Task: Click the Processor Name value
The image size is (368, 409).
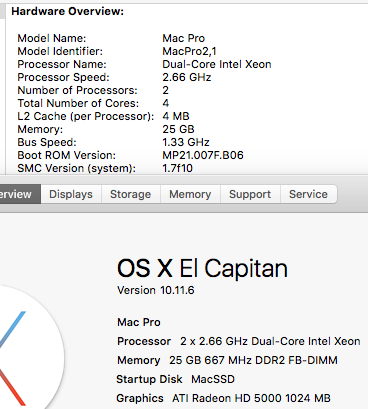Action: click(x=217, y=64)
